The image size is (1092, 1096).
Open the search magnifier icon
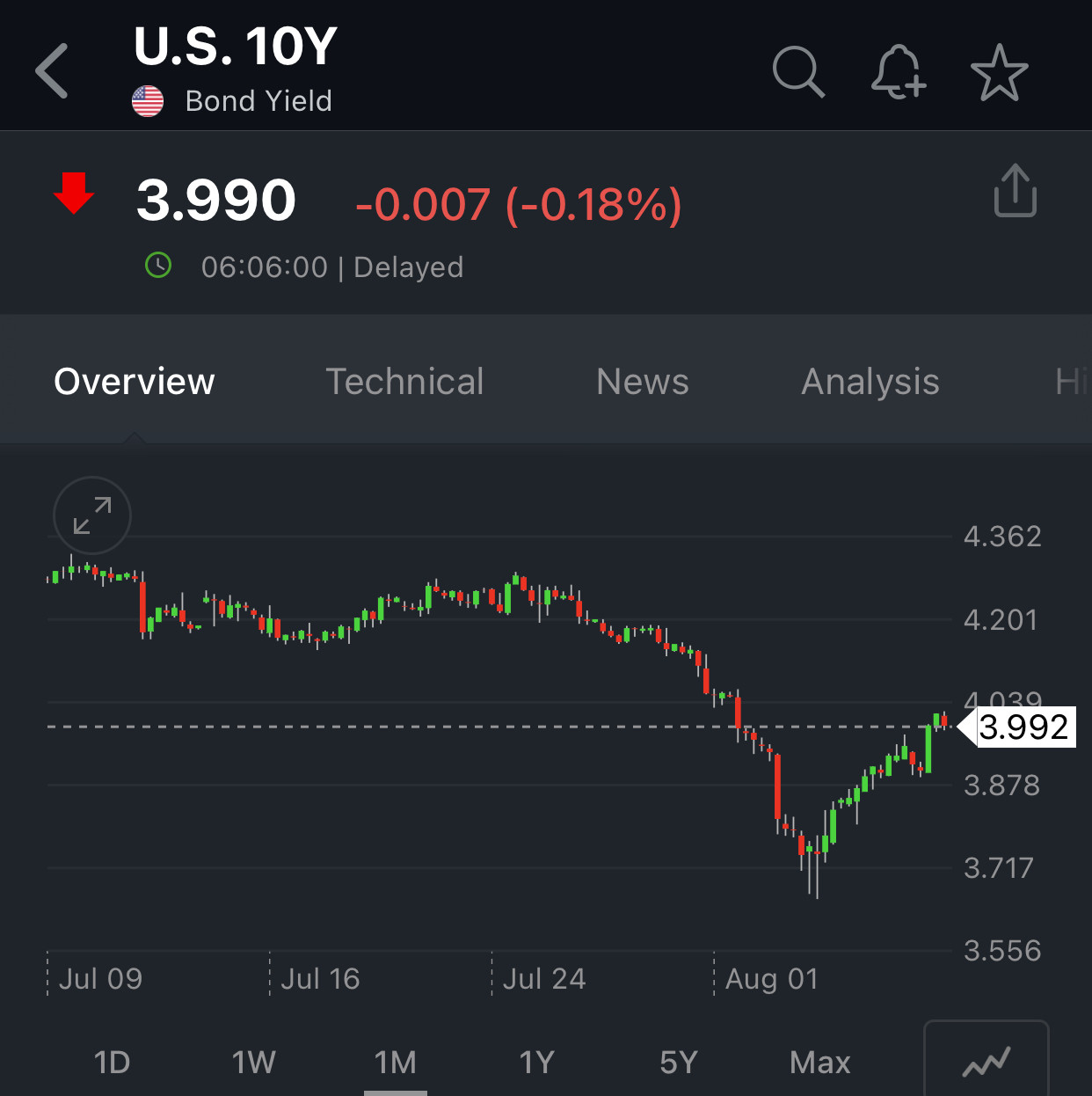coord(798,72)
